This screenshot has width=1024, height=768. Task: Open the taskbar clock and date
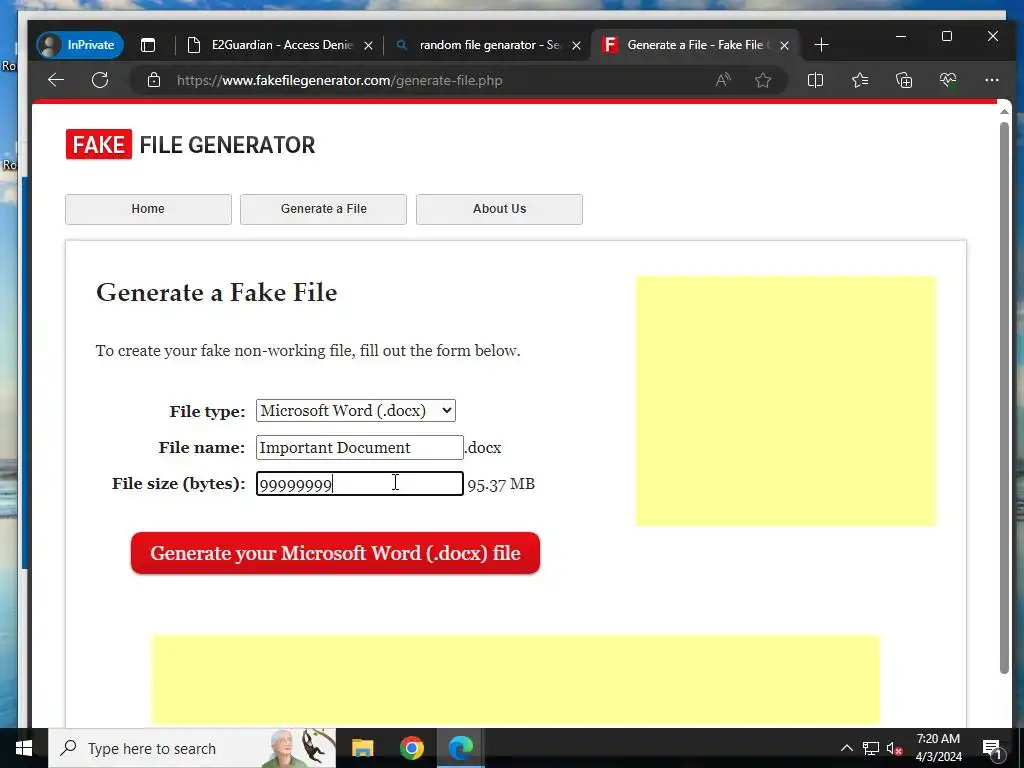point(938,748)
